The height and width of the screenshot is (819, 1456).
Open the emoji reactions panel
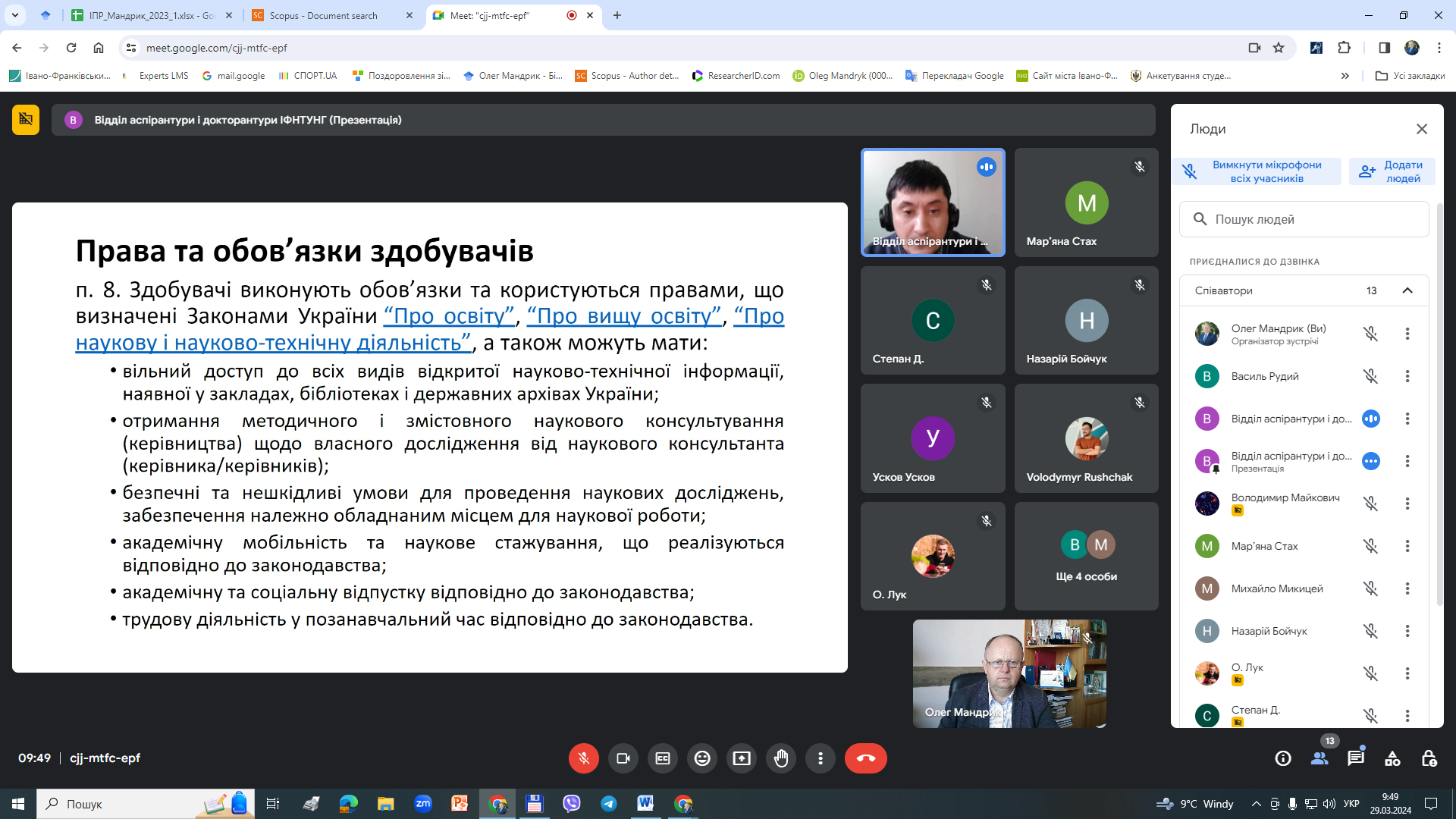pos(702,758)
